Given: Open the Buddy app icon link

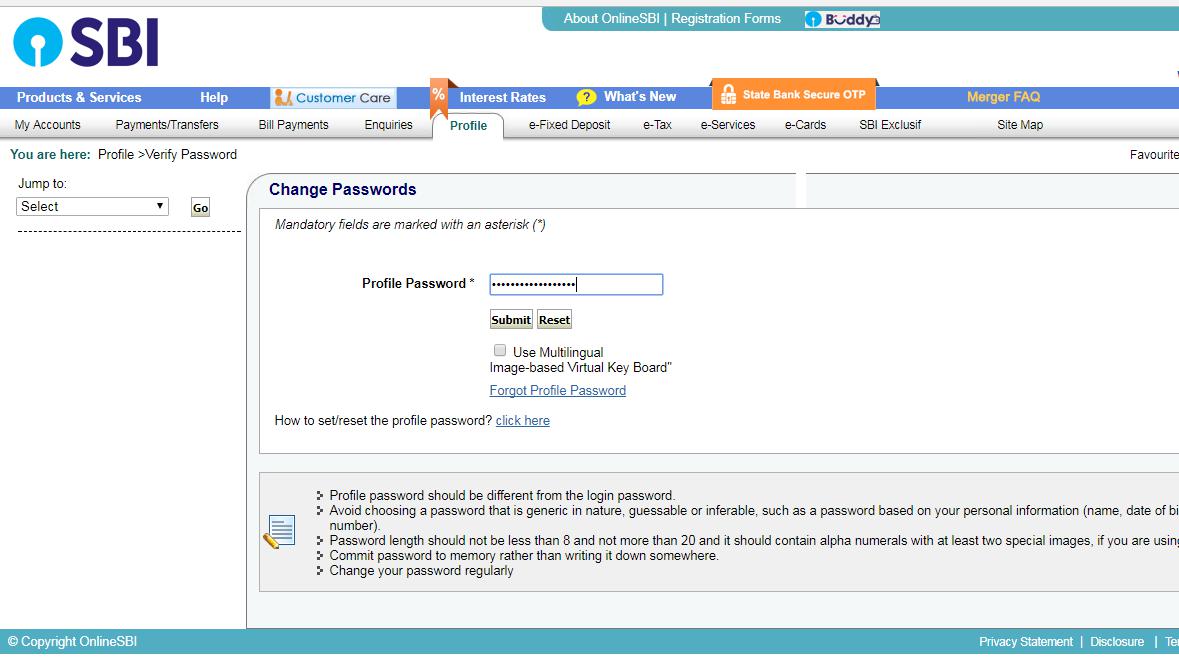Looking at the screenshot, I should [841, 20].
